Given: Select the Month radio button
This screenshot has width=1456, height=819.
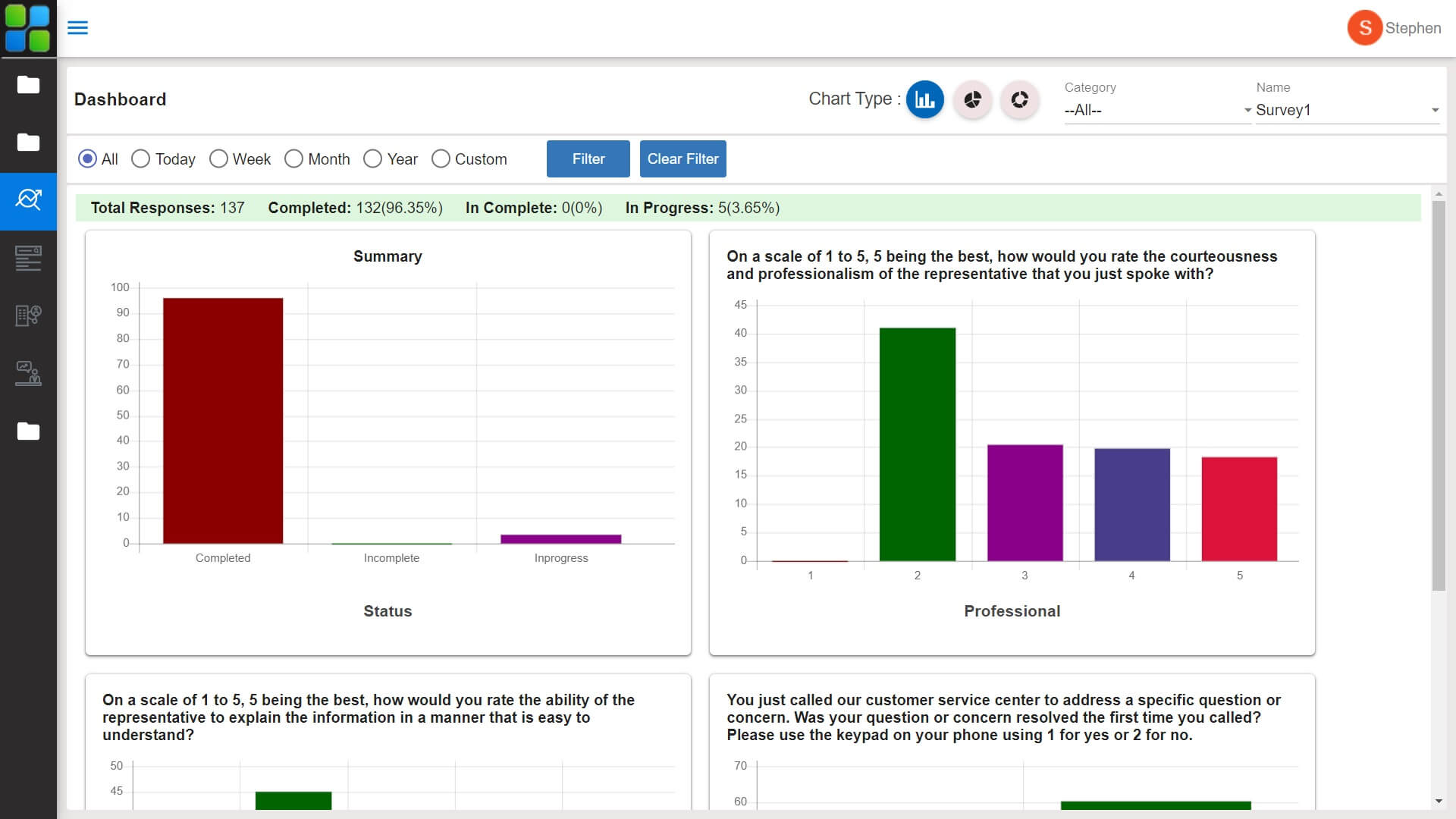Looking at the screenshot, I should coord(293,158).
